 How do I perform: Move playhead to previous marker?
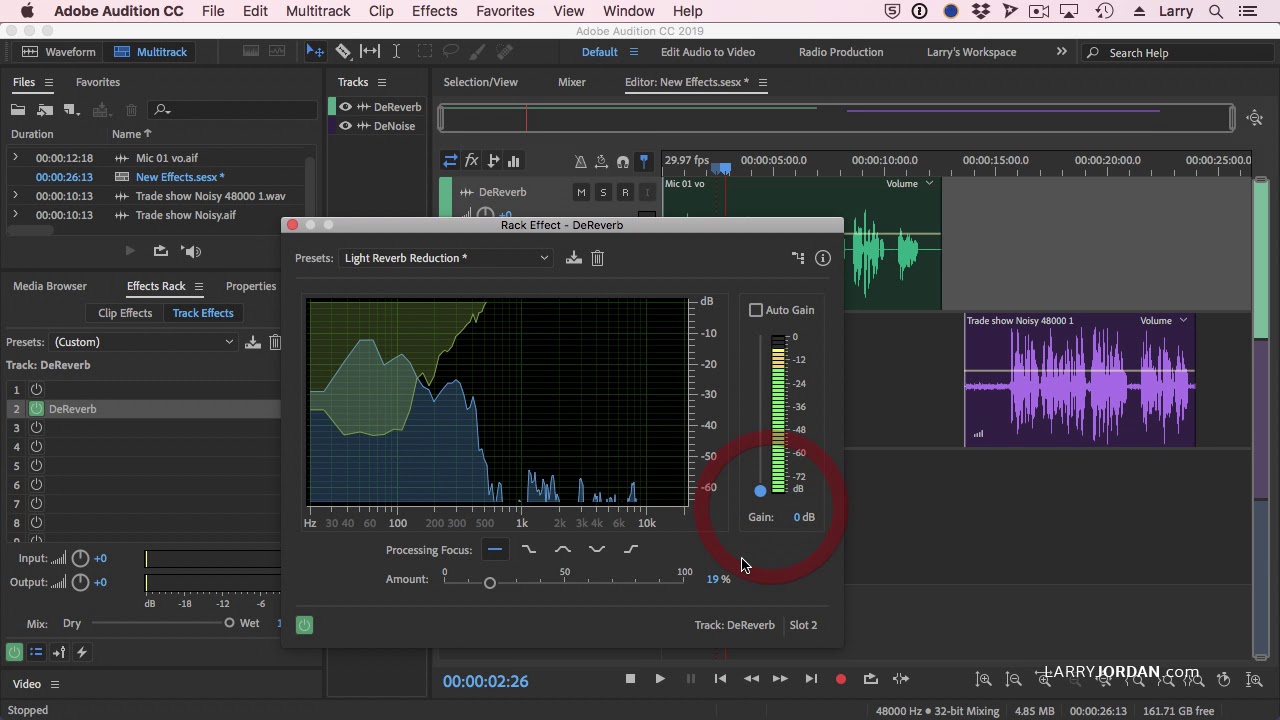(x=720, y=679)
